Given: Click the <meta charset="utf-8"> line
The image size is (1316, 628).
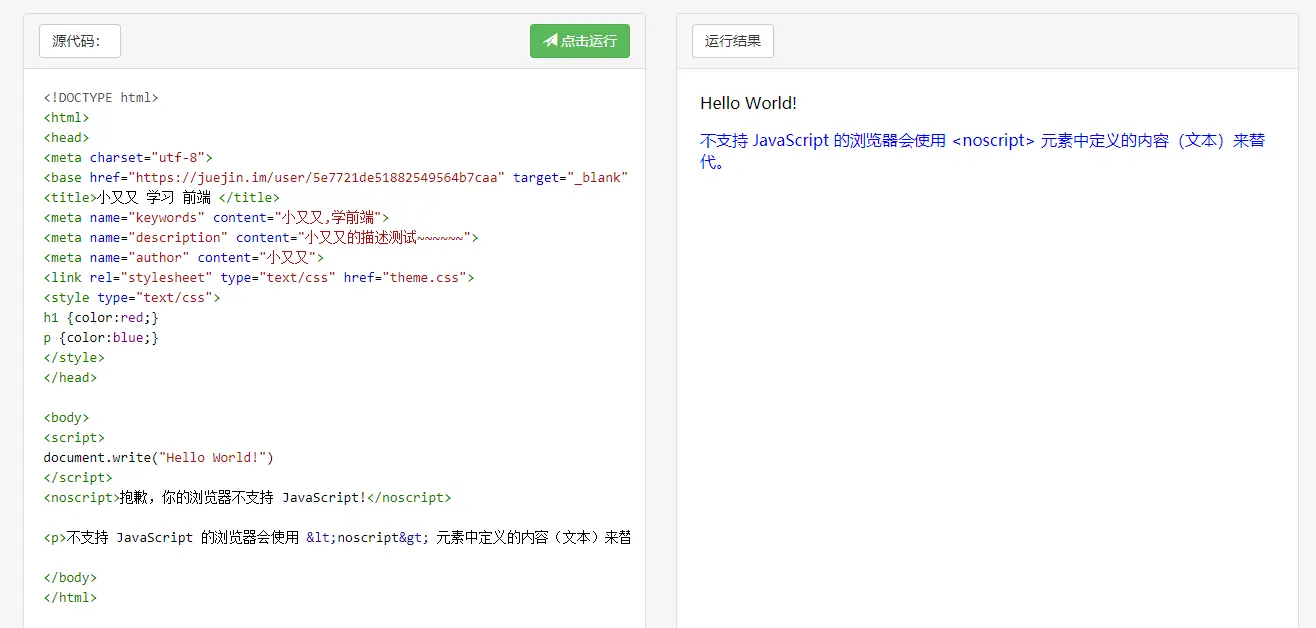Looking at the screenshot, I should point(128,158).
